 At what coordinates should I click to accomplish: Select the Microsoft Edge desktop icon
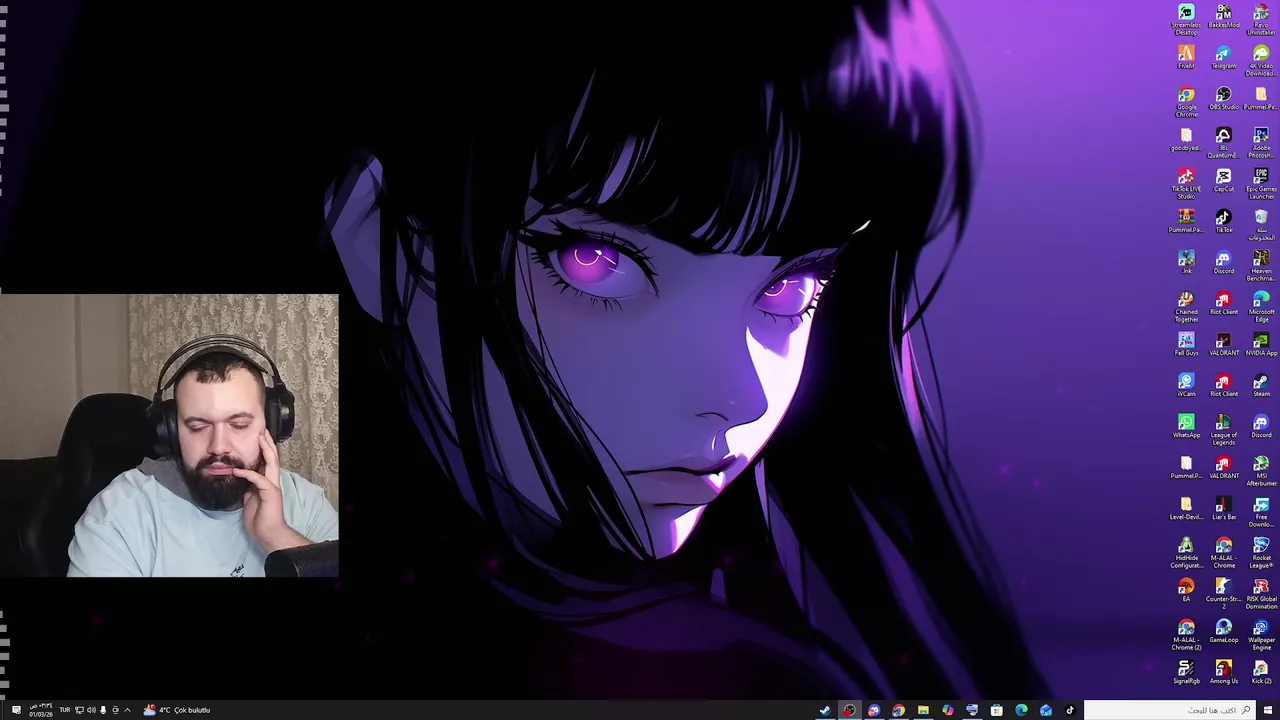tap(1261, 307)
